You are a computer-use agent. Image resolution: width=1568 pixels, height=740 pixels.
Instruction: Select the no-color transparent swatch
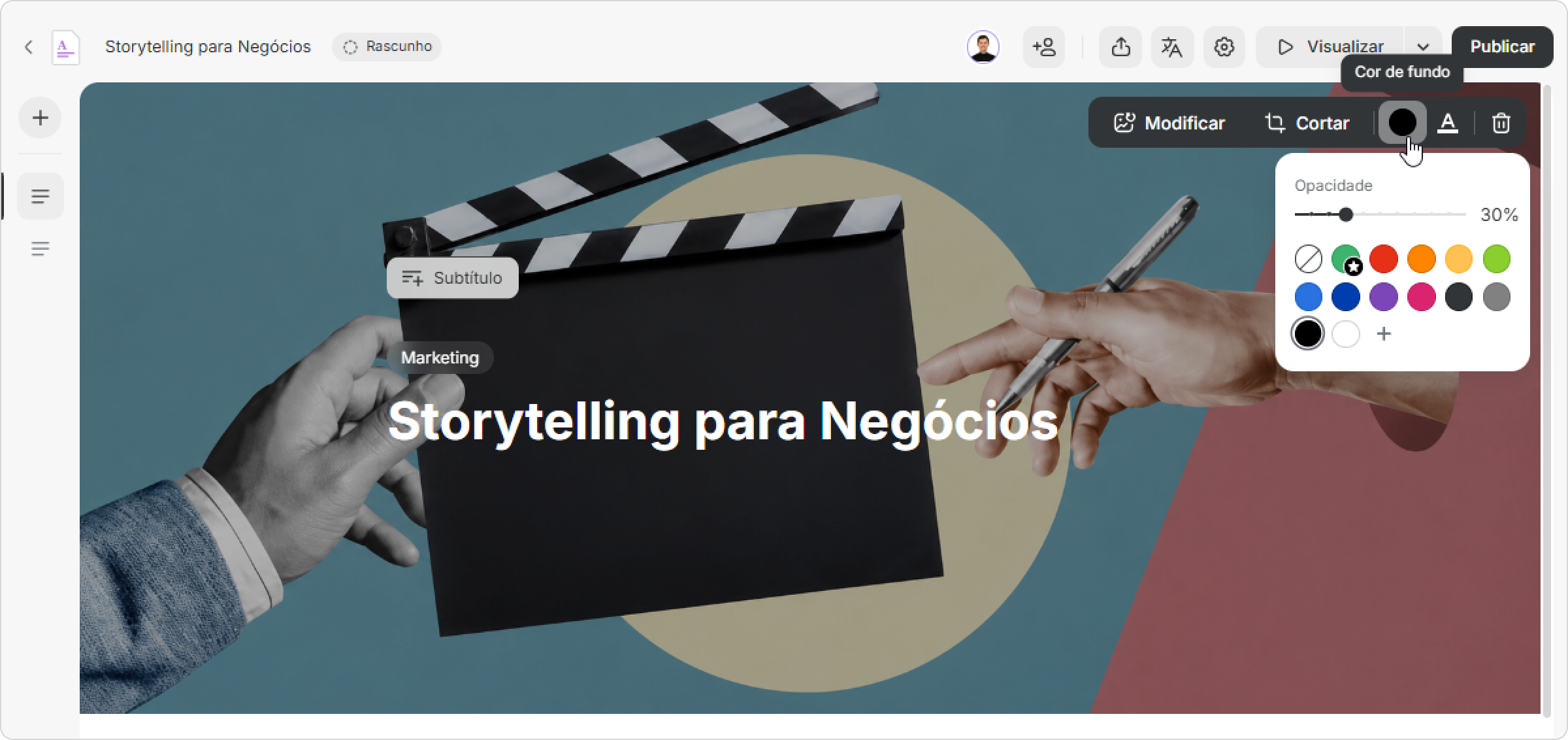coord(1308,259)
